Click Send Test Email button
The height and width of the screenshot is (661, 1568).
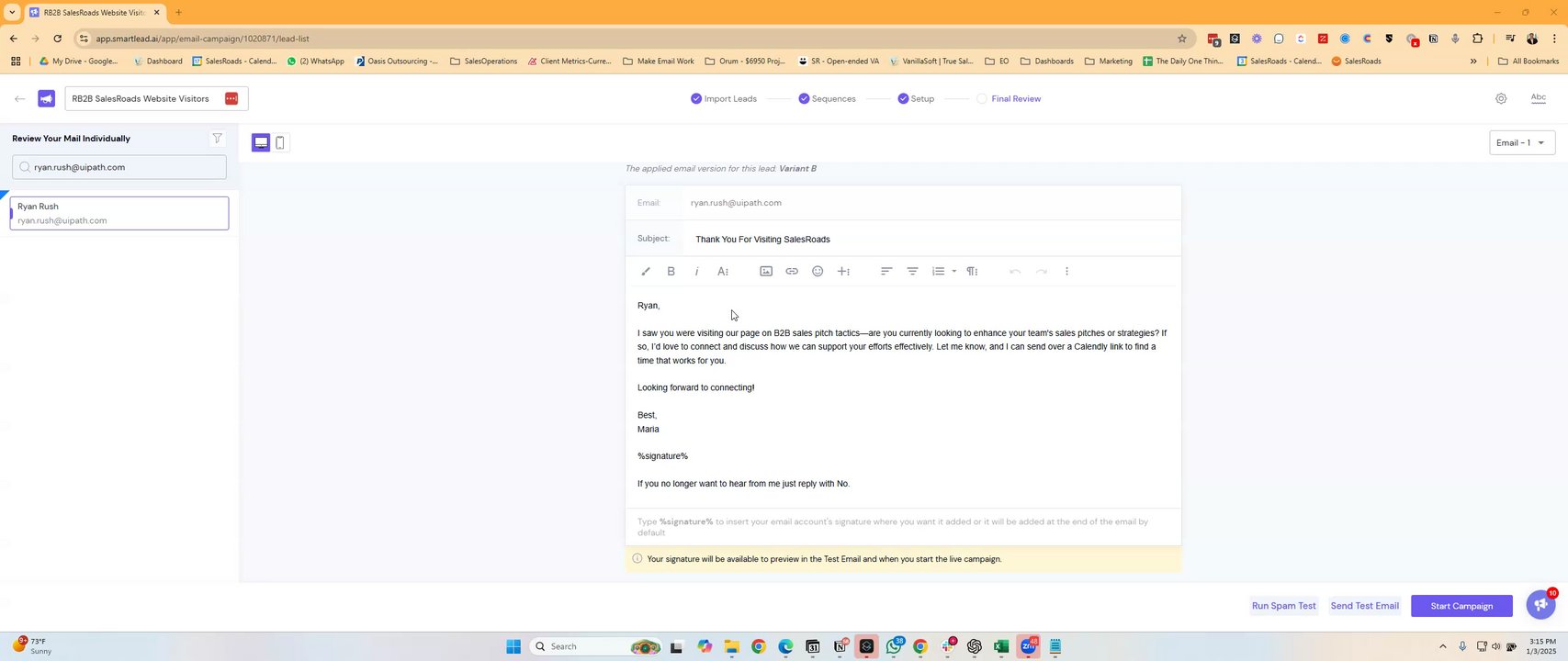[1364, 606]
